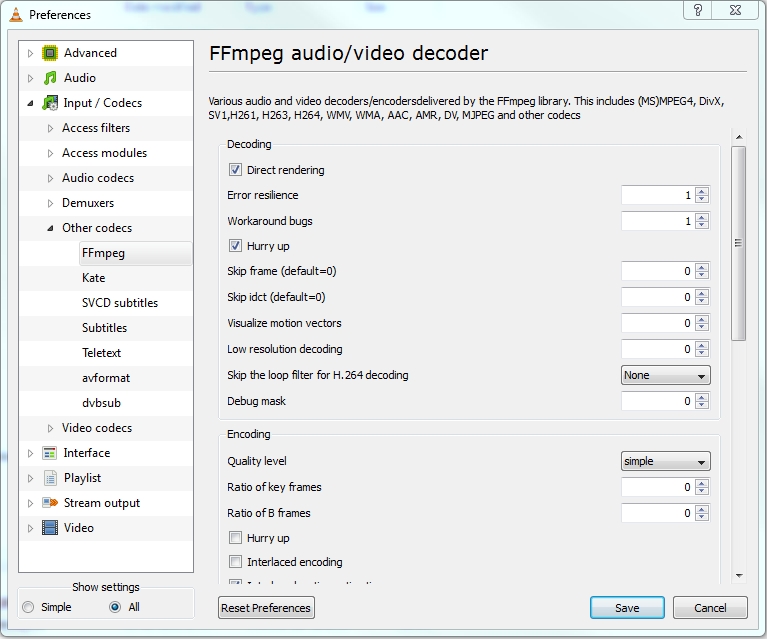Increase Visualize motion vectors value
767x639 pixels.
tap(702, 319)
